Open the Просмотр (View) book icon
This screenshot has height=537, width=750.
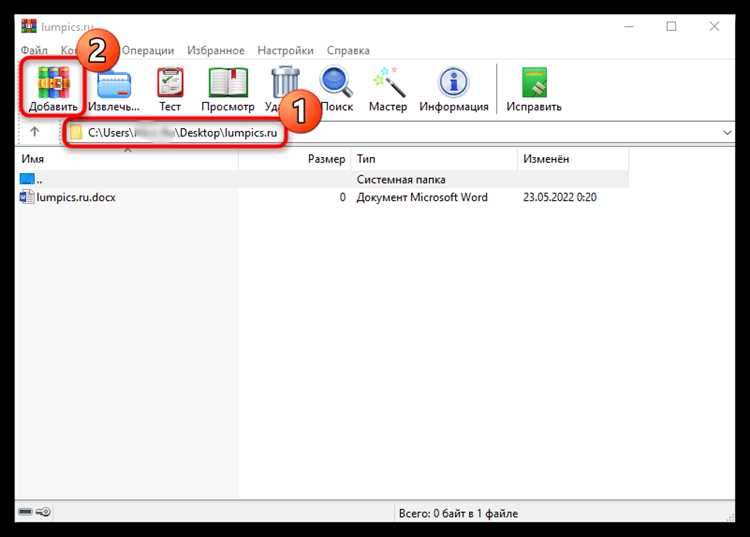(228, 82)
